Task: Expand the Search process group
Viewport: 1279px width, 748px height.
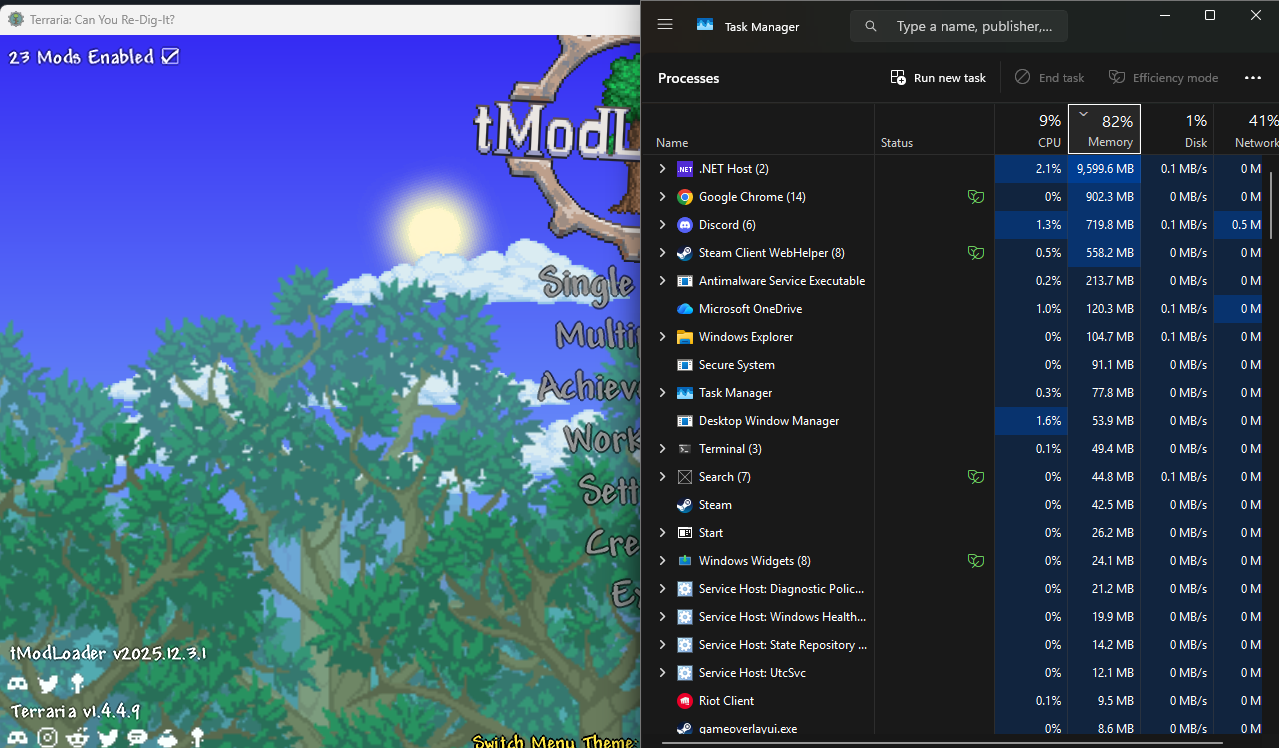Action: point(662,477)
